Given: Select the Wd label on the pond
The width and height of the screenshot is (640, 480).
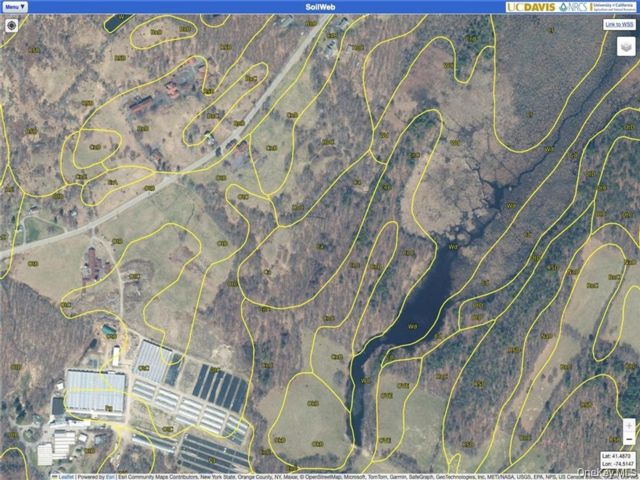Looking at the screenshot, I should tap(412, 326).
